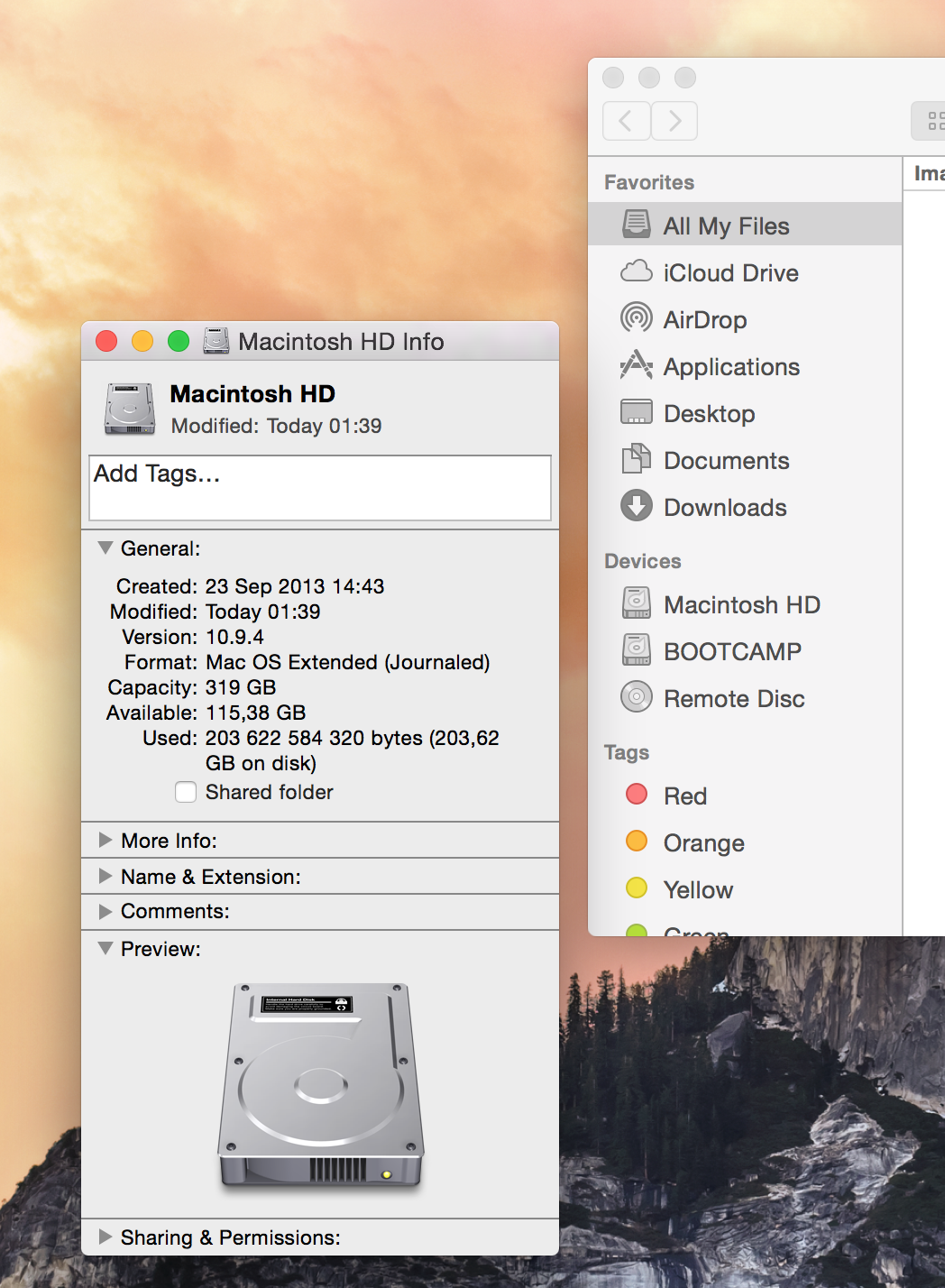Open Documents folder from Finder Favorites
The width and height of the screenshot is (945, 1288).
pyautogui.click(x=745, y=460)
